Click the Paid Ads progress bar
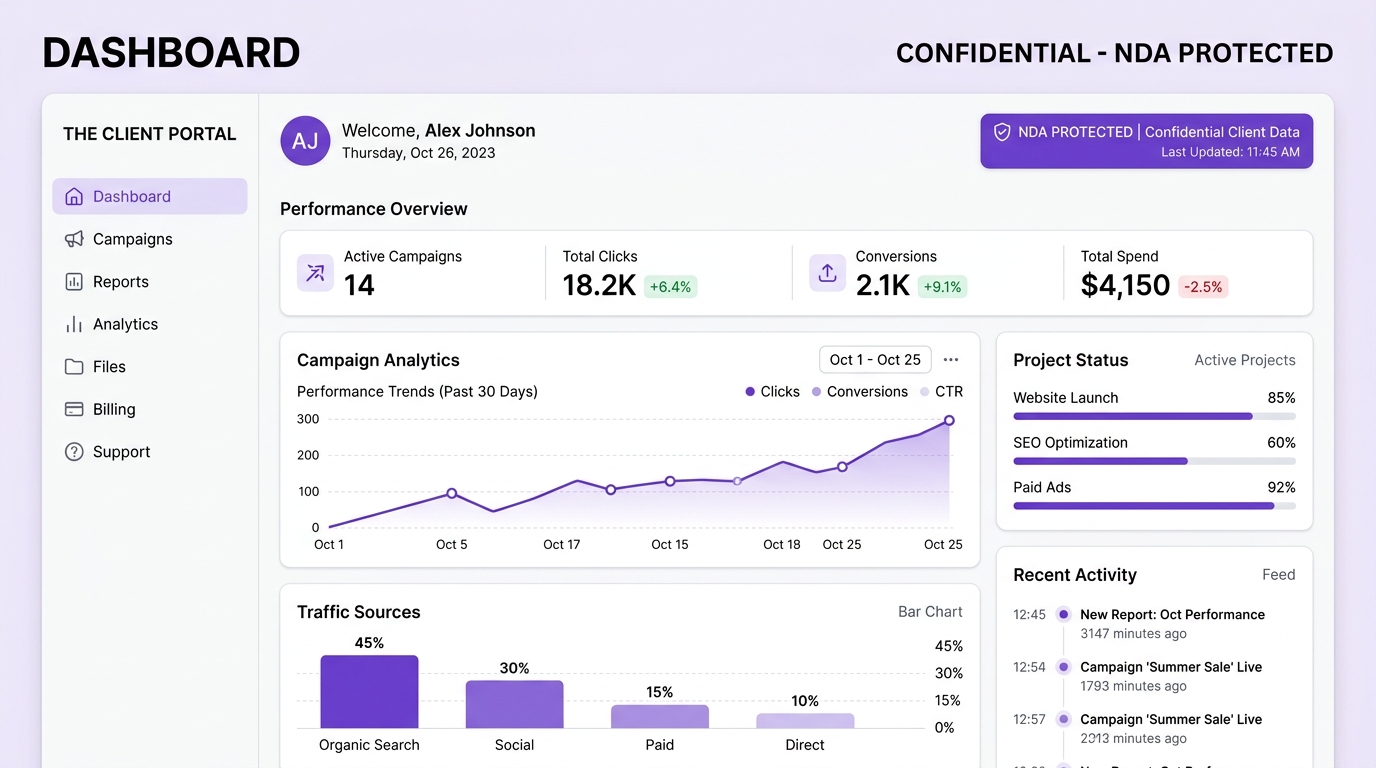Viewport: 1376px width, 768px height. 1154,506
